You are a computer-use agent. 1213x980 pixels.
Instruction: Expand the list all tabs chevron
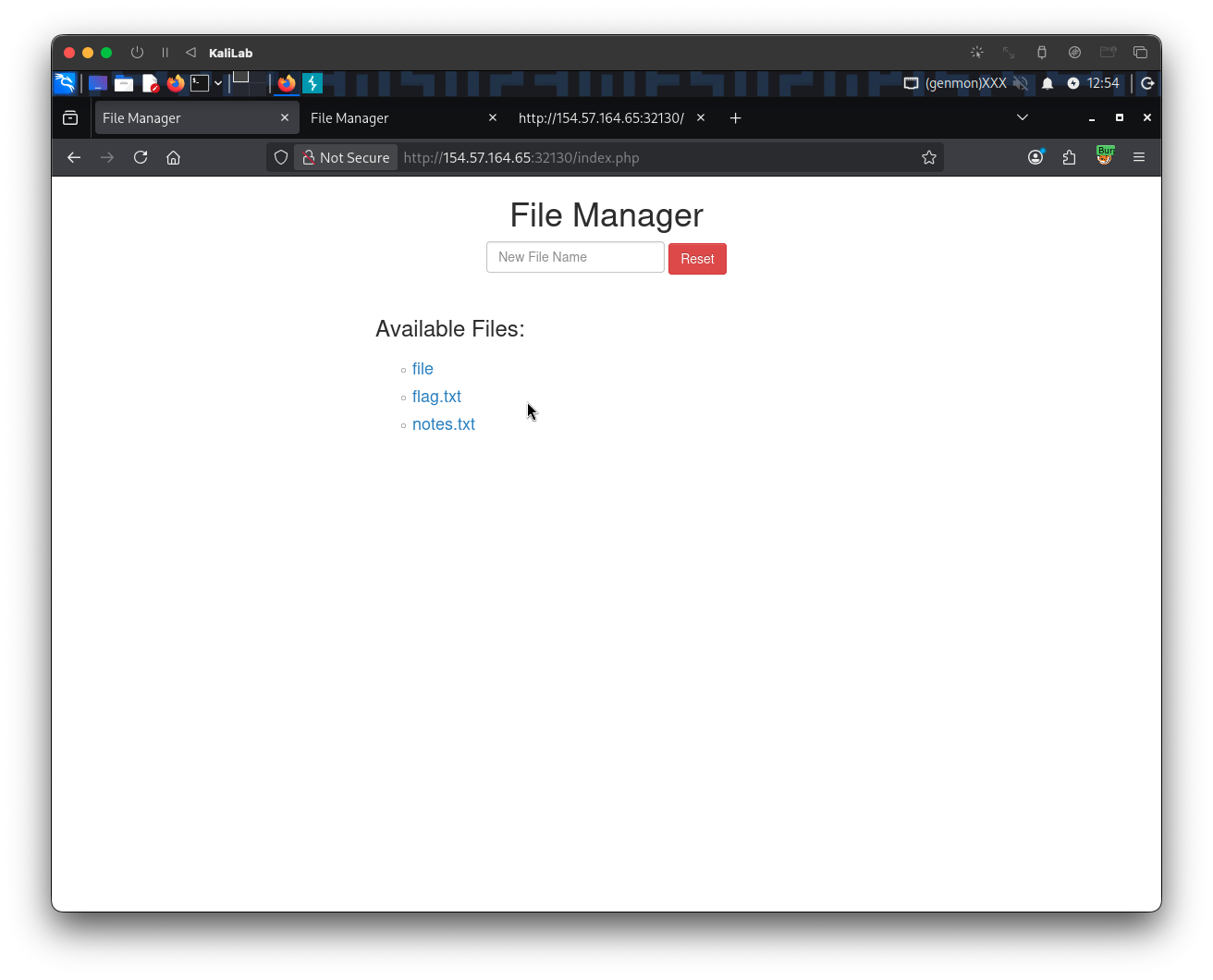[x=1022, y=117]
